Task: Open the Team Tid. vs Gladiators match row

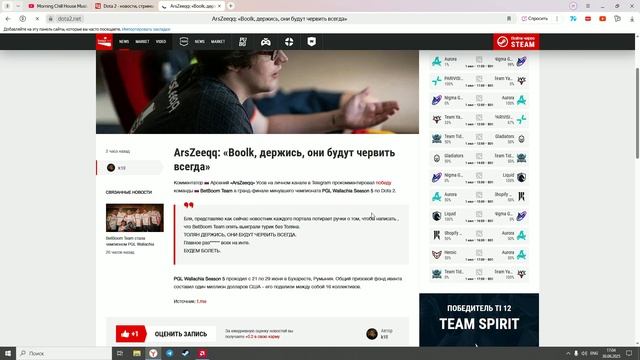Action: tap(479, 139)
